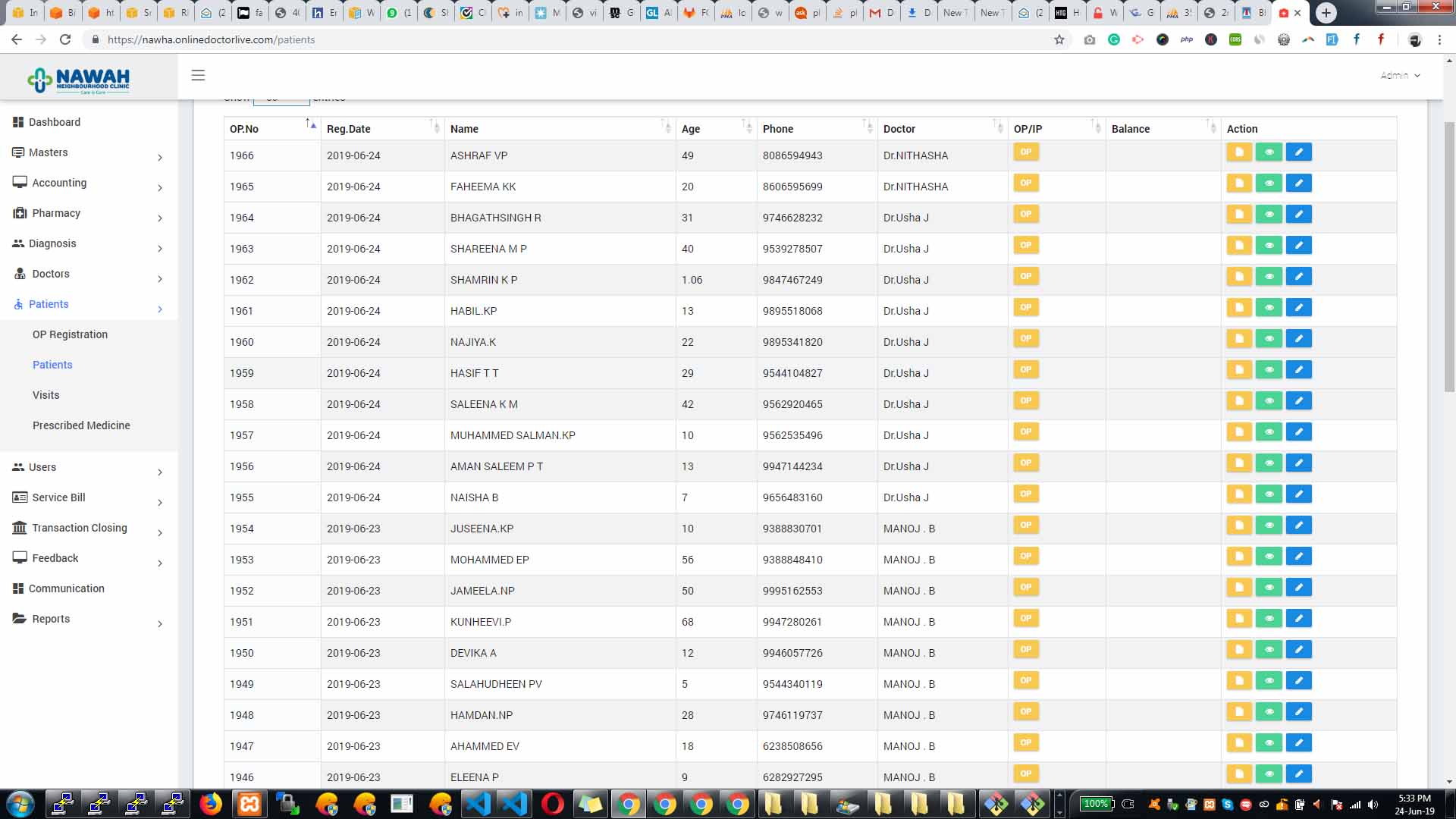
Task: Expand the Diagnosis menu
Action: (x=89, y=243)
